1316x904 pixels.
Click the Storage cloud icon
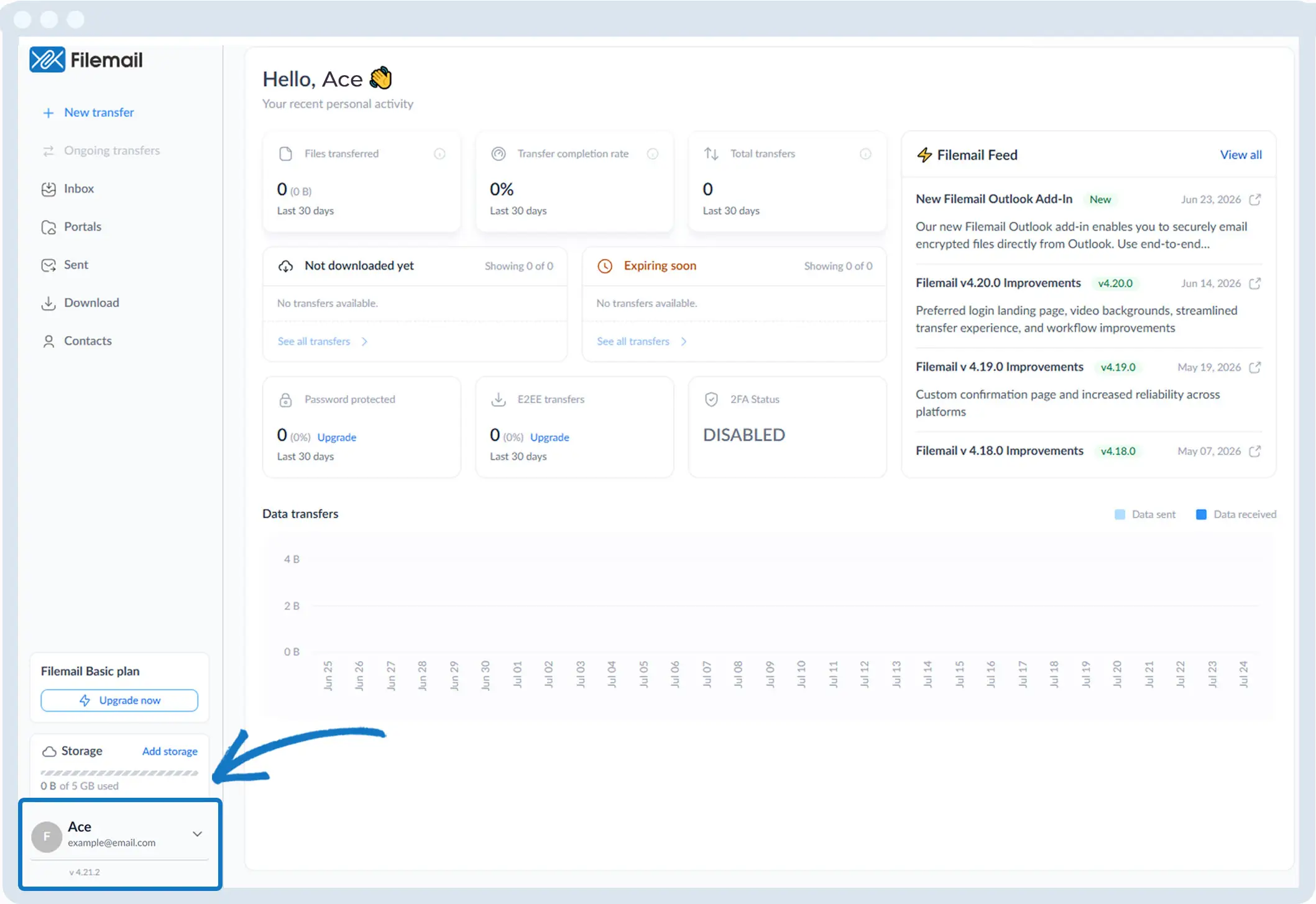[x=49, y=751]
